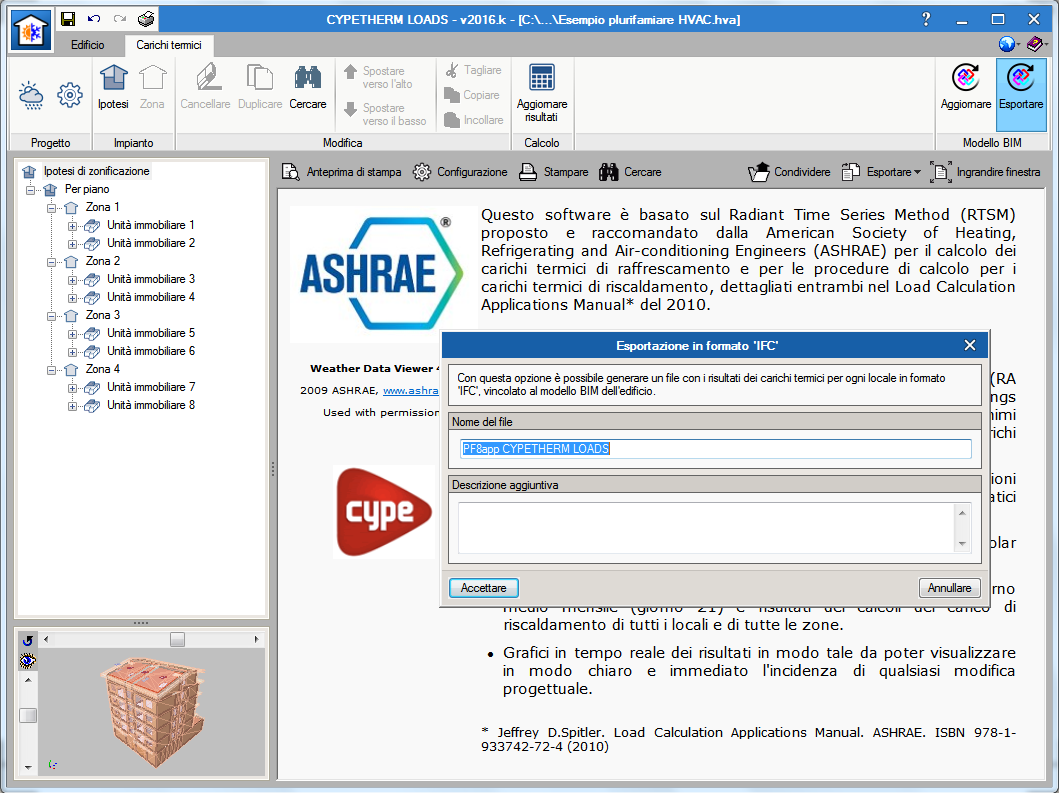Click Ingrandire finestra
The height and width of the screenshot is (793, 1059).
[x=985, y=172]
